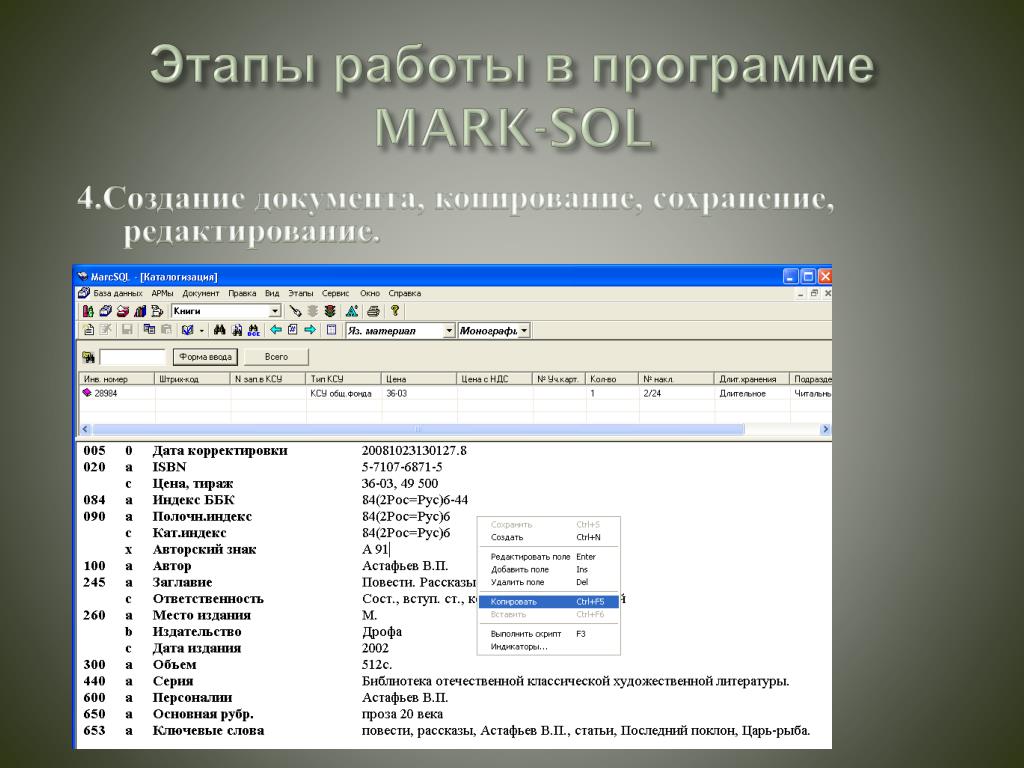The height and width of the screenshot is (768, 1024).
Task: Click the colored traffic light icon
Action: 330,311
